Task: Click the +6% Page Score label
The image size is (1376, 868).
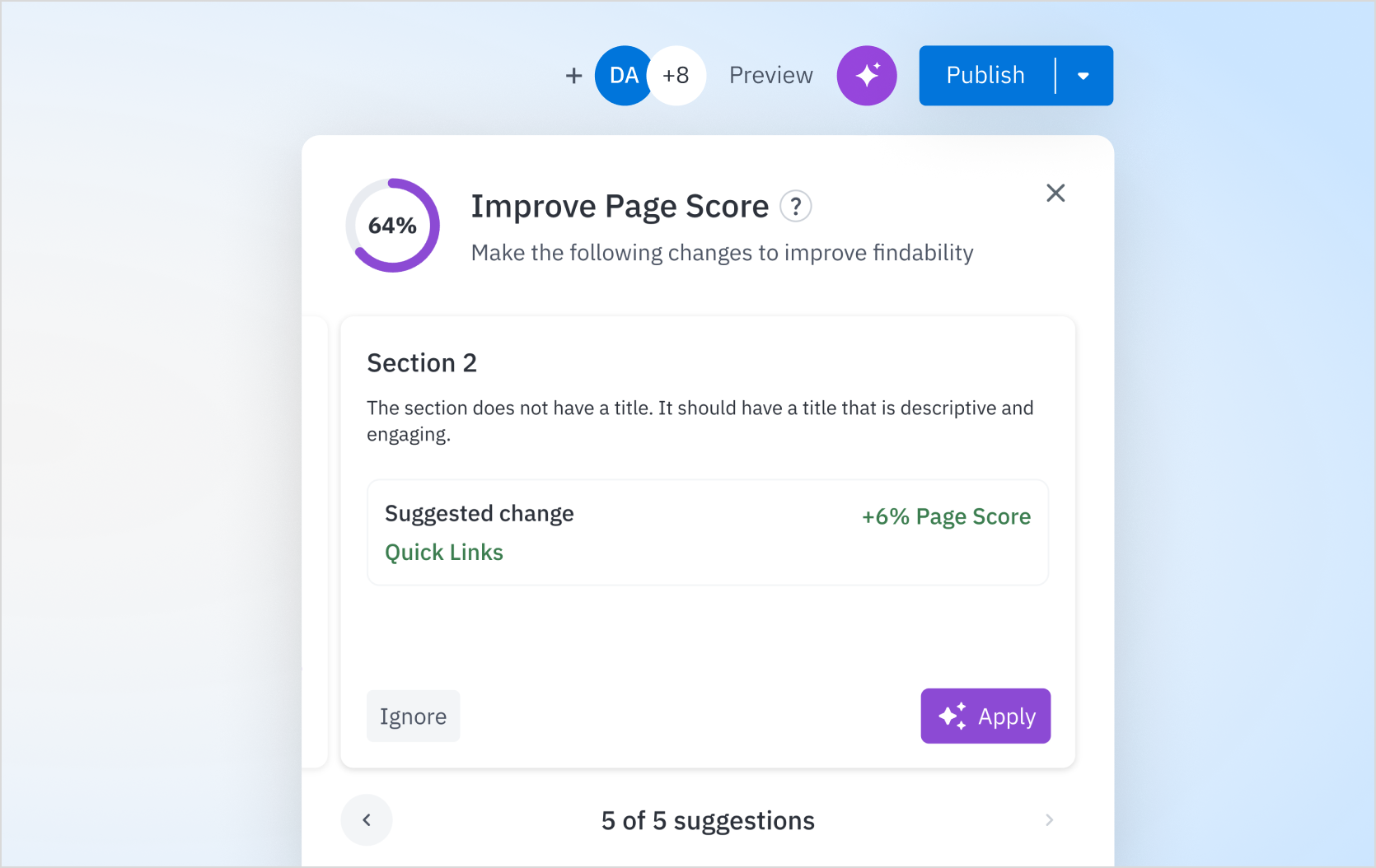Action: 946,517
